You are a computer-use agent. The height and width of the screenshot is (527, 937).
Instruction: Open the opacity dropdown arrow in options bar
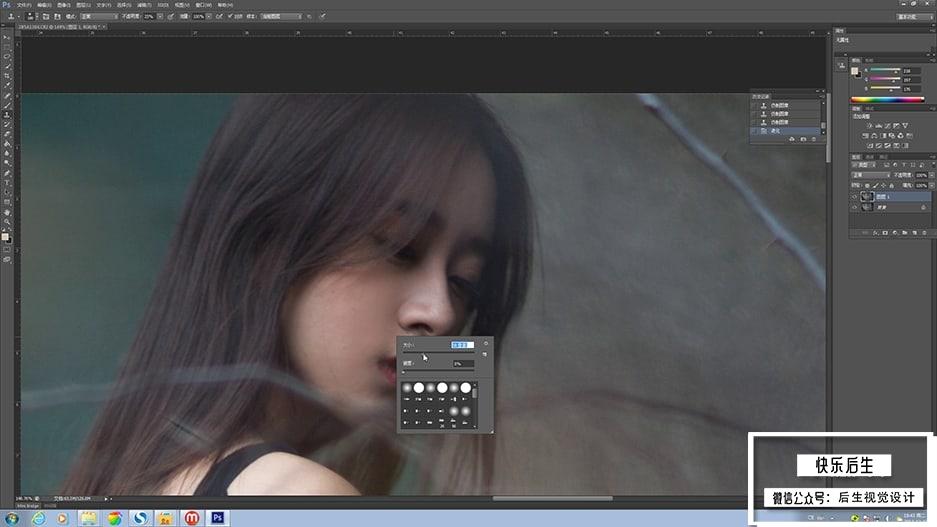[160, 16]
